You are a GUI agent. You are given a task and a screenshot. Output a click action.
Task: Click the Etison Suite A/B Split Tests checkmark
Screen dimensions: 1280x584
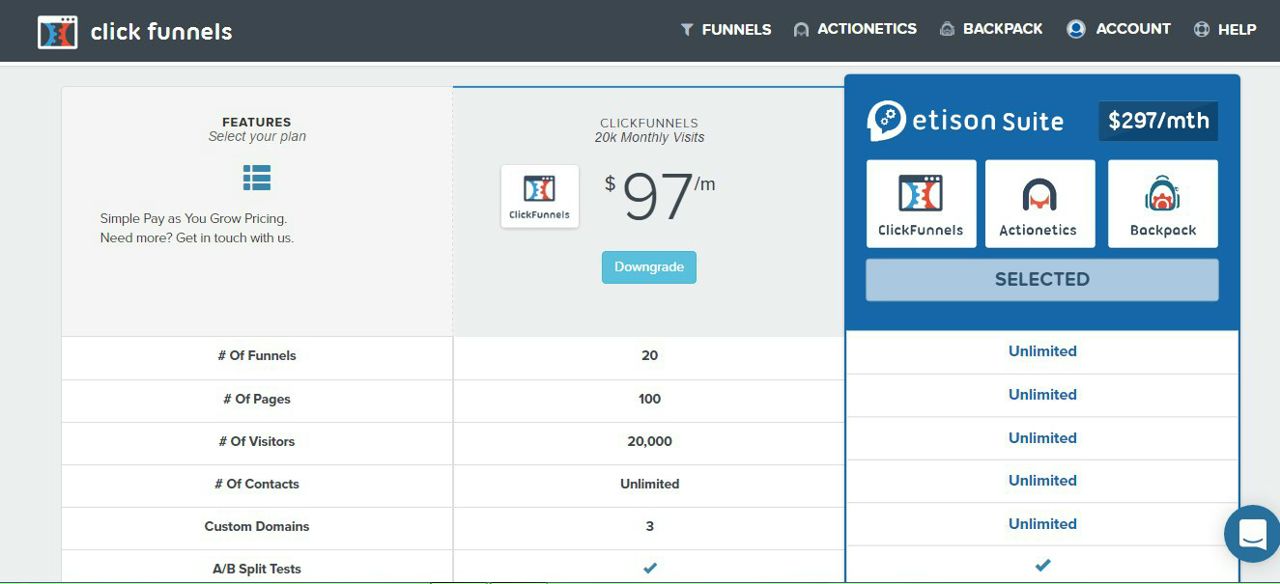[x=1043, y=565]
